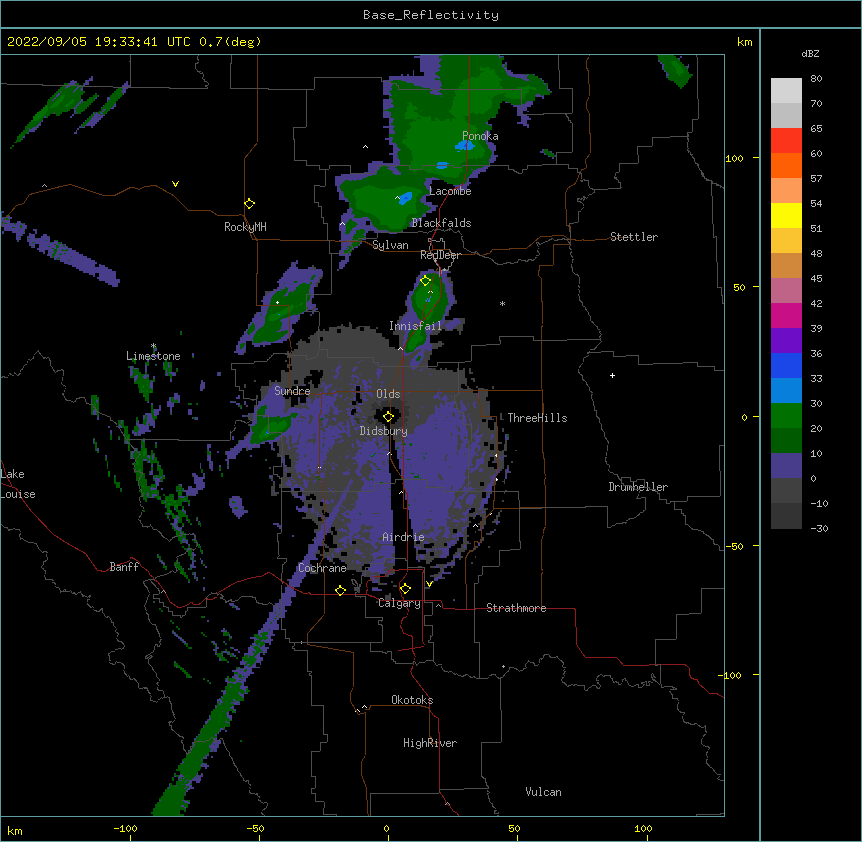
Task: Click the Stettler city label
Action: 634,237
